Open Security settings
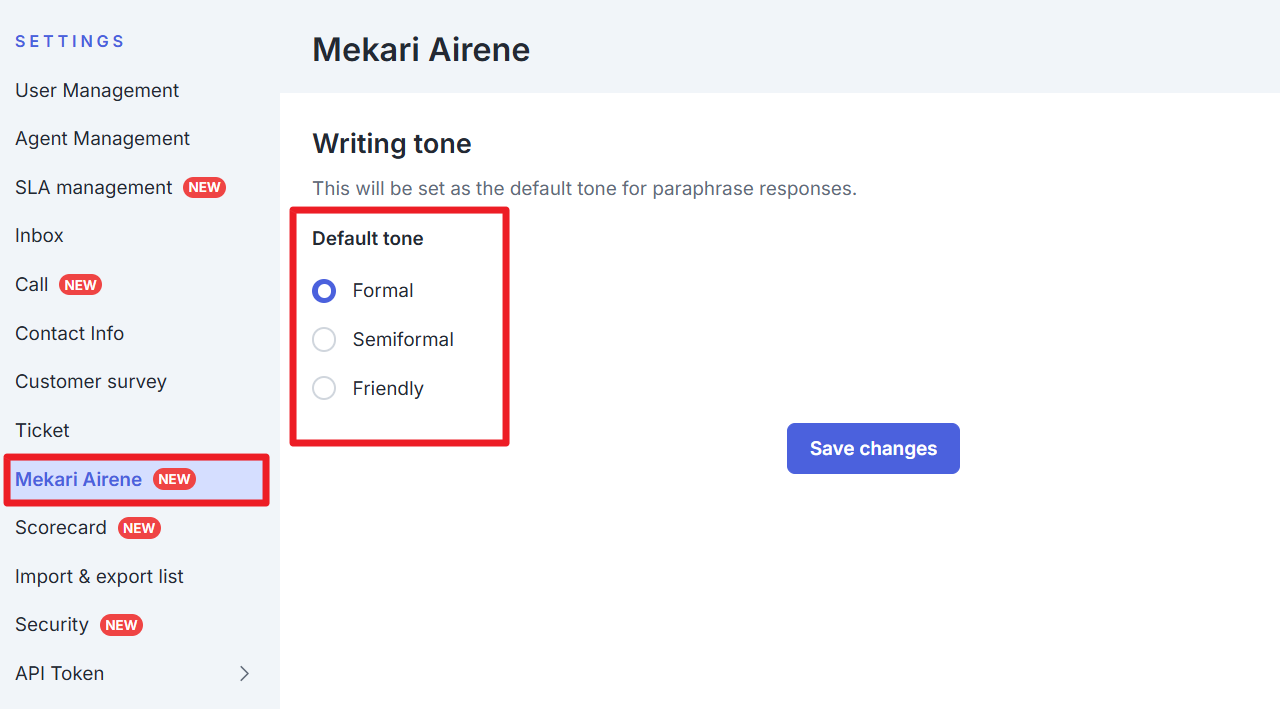The width and height of the screenshot is (1280, 709). point(52,625)
